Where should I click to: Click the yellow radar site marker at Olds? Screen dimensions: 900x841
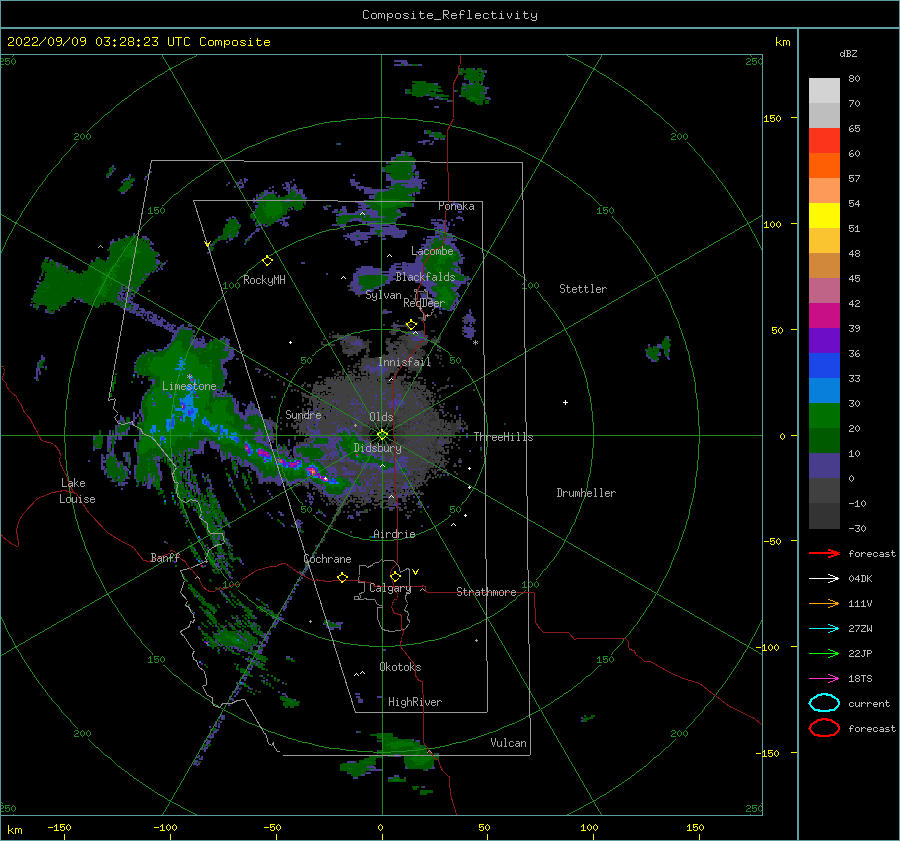point(382,435)
